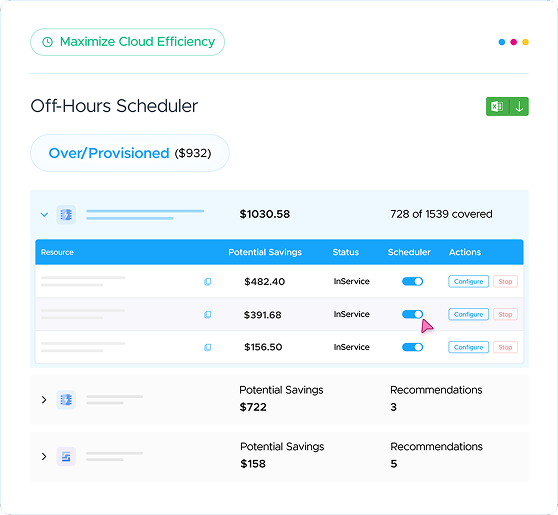This screenshot has width=558, height=515.
Task: Disable scheduler for $156.50 resource
Action: click(x=412, y=347)
